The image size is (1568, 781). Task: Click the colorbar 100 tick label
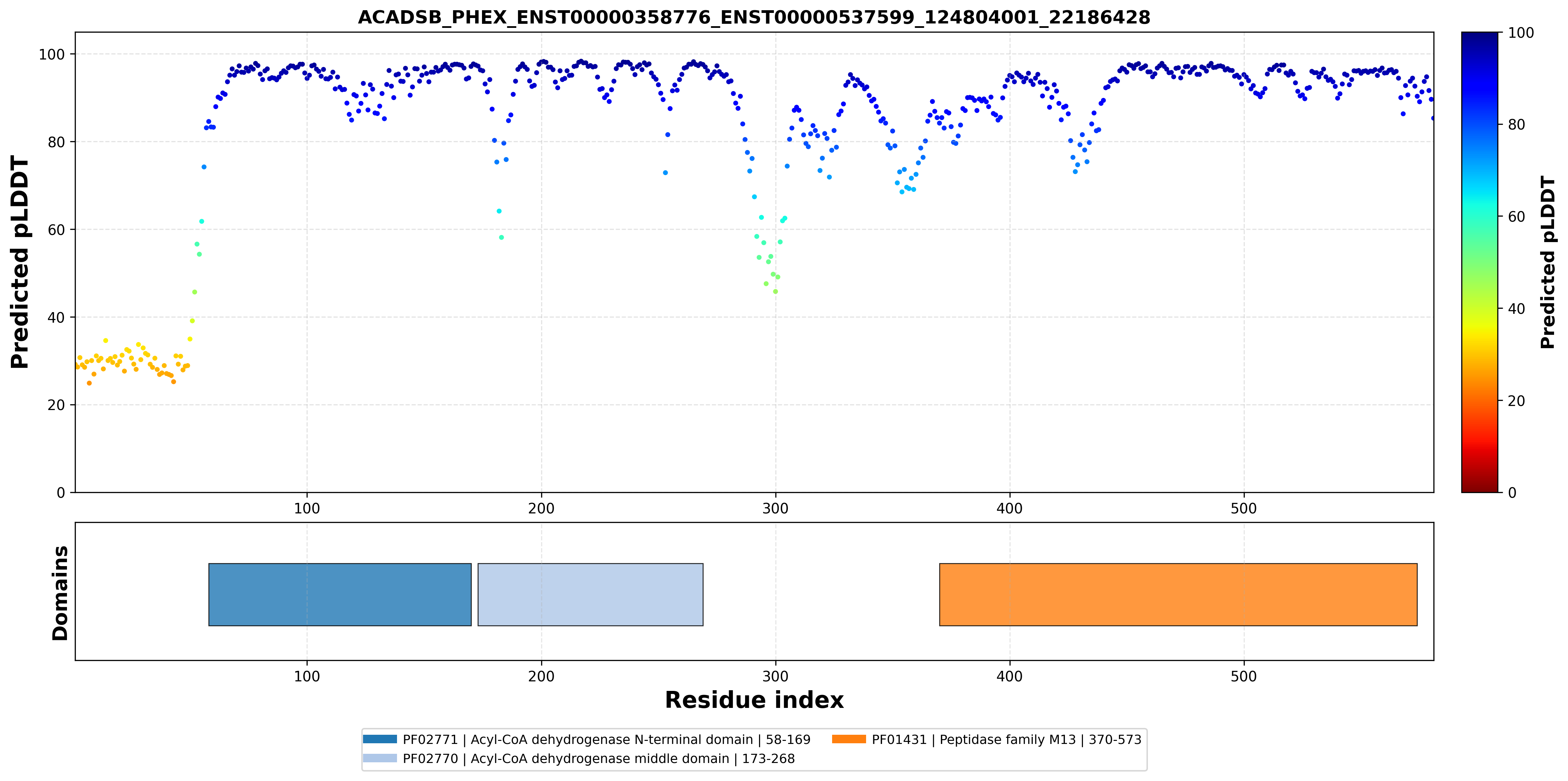pos(1520,33)
